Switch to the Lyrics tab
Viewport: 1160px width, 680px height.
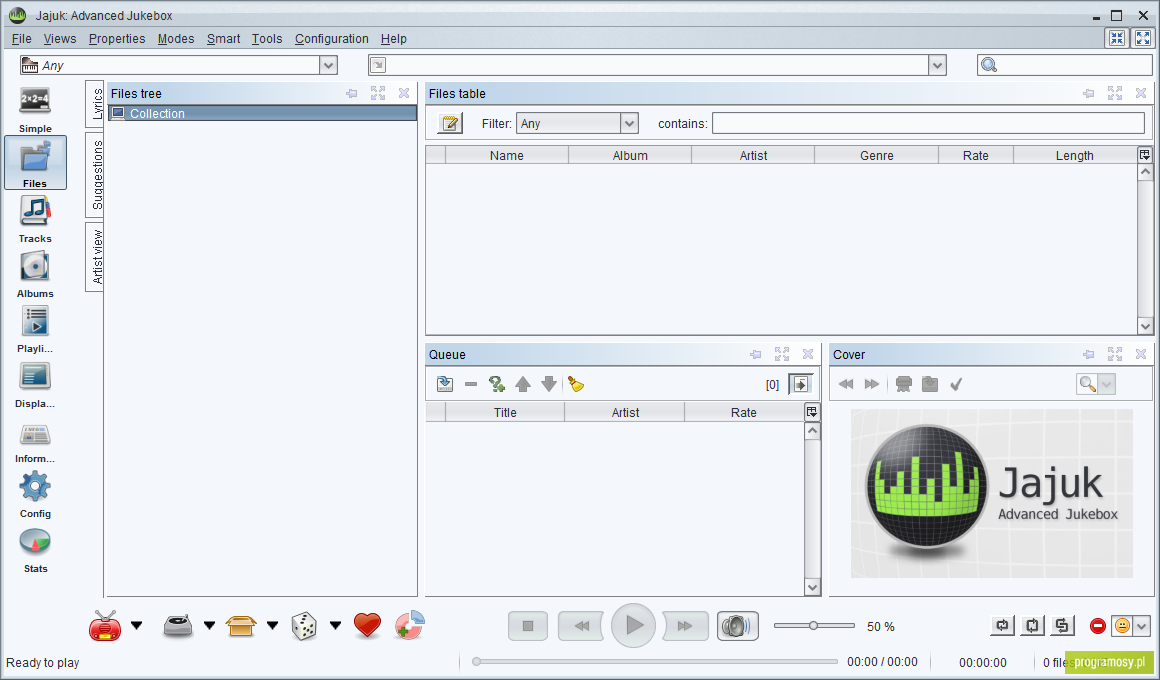point(95,104)
